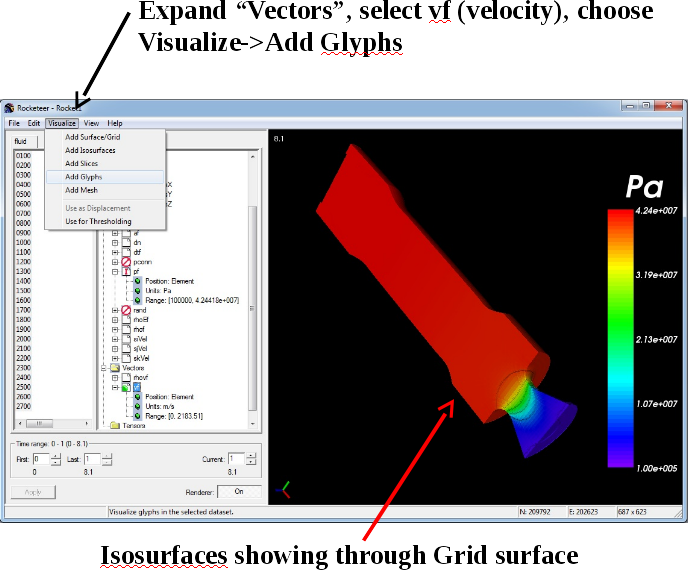This screenshot has width=688, height=570.
Task: Click the document icon beside dn
Action: point(126,242)
